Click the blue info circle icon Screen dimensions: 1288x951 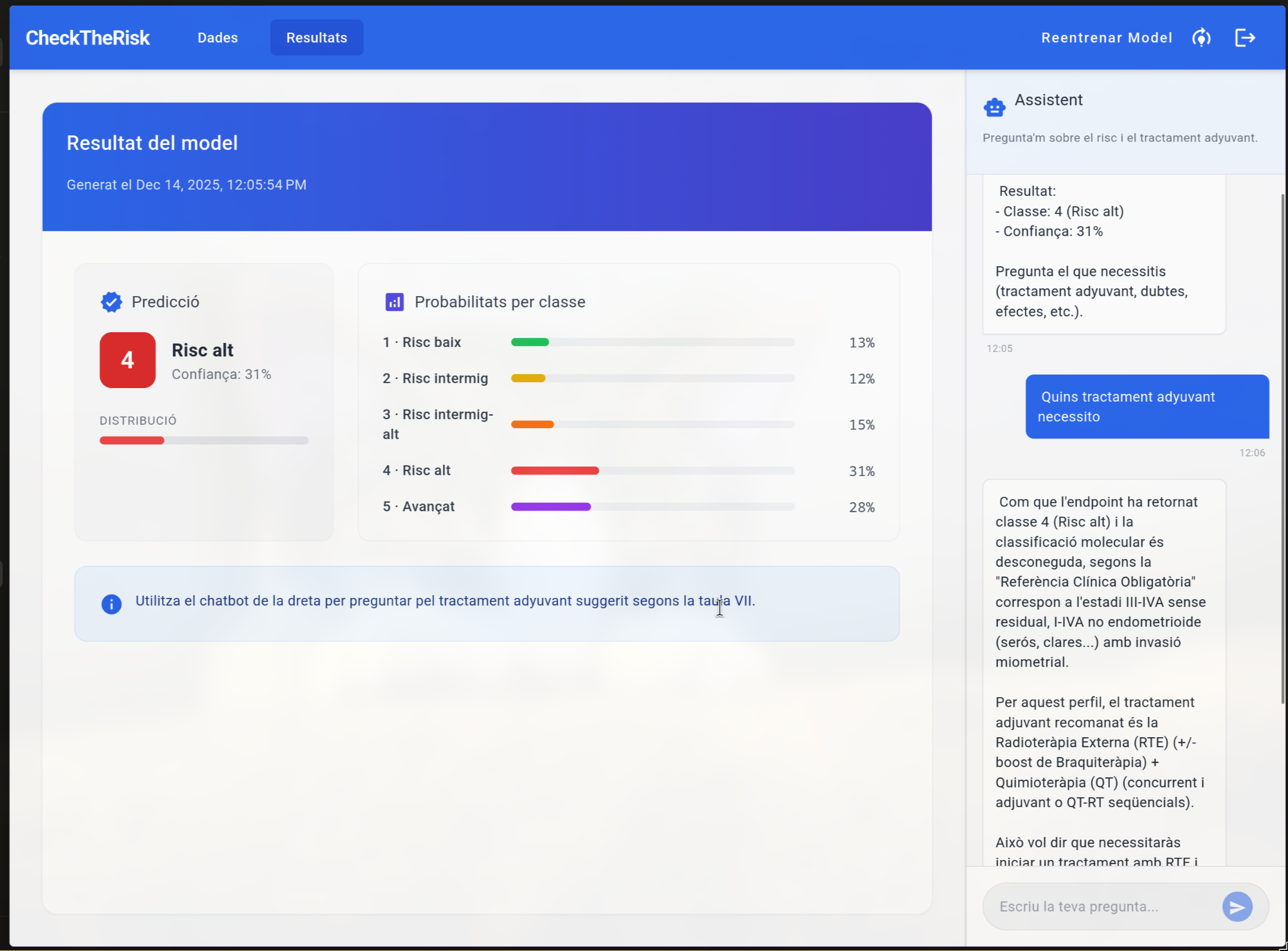(111, 604)
